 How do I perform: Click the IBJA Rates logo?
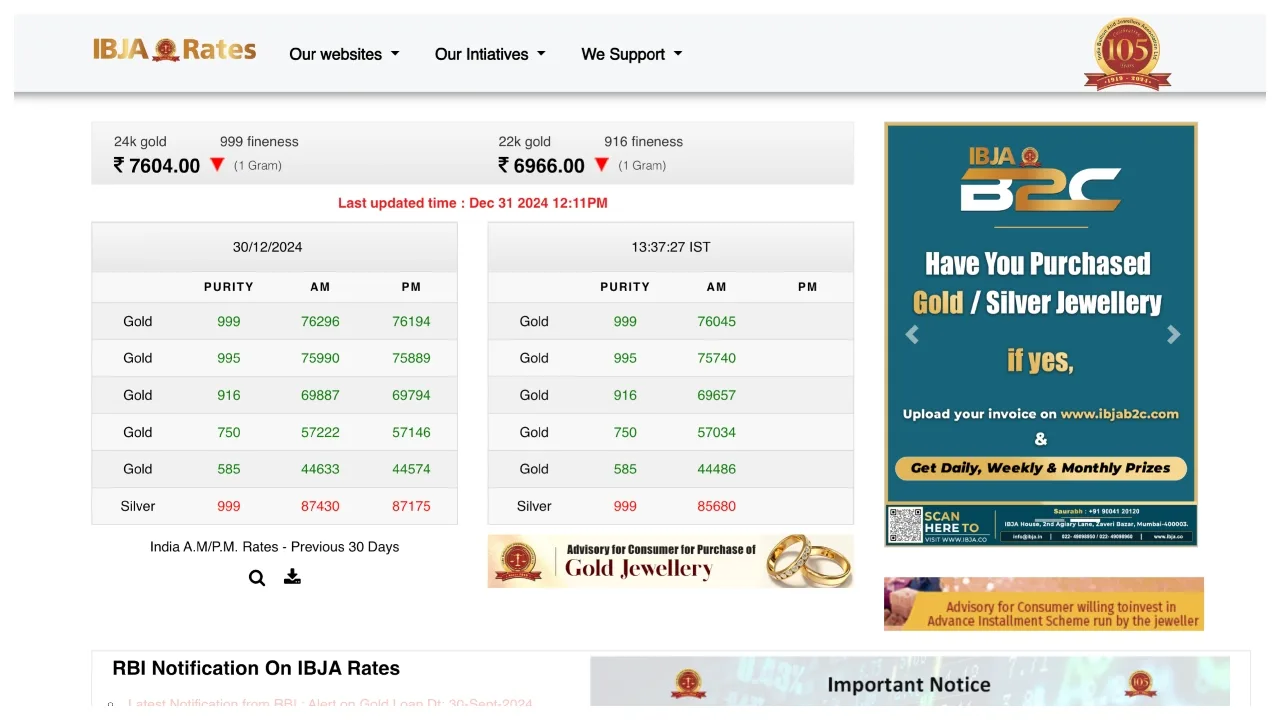pyautogui.click(x=174, y=50)
